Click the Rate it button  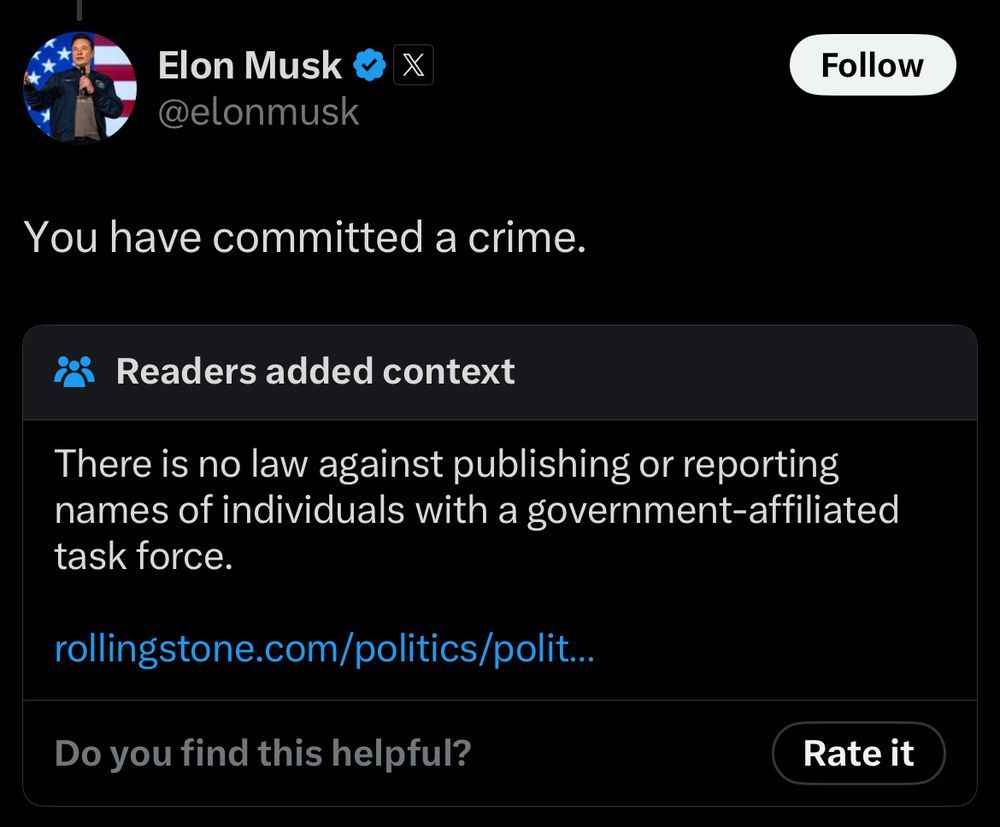coord(858,753)
